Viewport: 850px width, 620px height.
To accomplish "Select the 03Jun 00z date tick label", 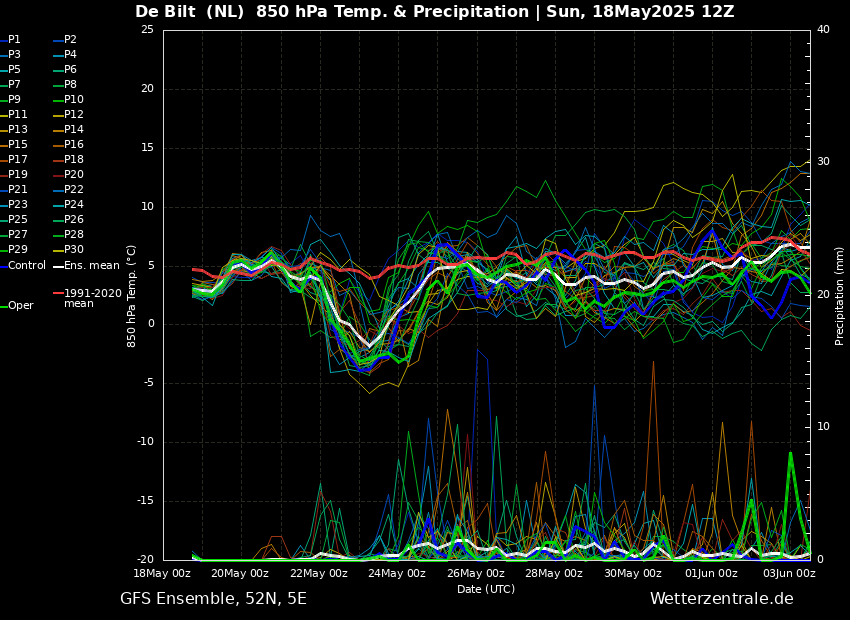I will [790, 574].
